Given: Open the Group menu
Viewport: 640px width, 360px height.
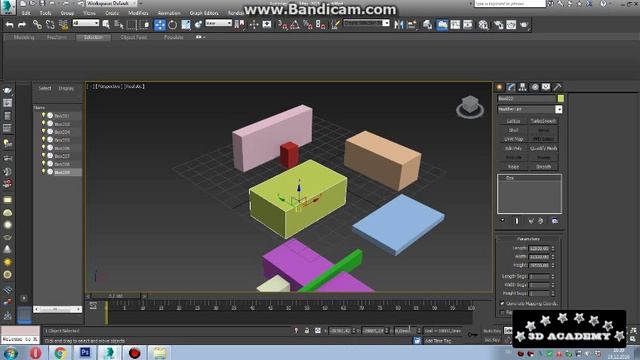Looking at the screenshot, I should tap(67, 13).
